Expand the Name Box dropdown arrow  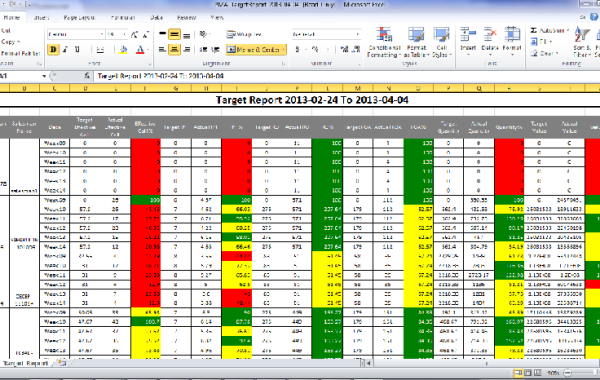[44, 76]
